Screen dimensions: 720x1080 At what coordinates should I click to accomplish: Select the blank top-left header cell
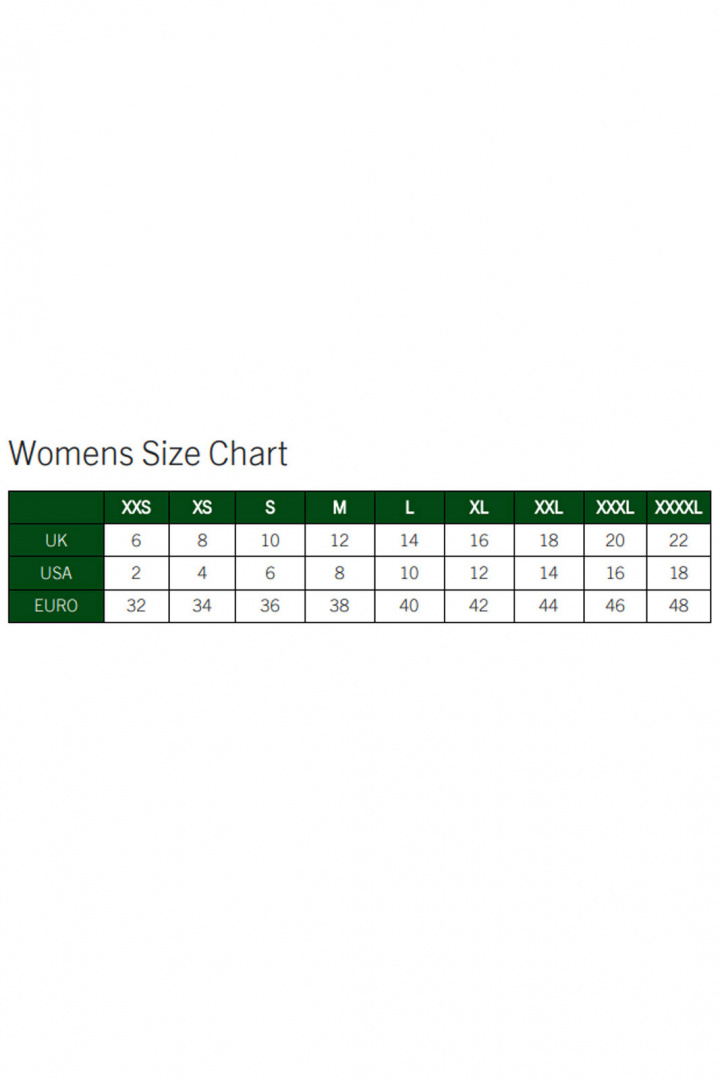(x=56, y=508)
